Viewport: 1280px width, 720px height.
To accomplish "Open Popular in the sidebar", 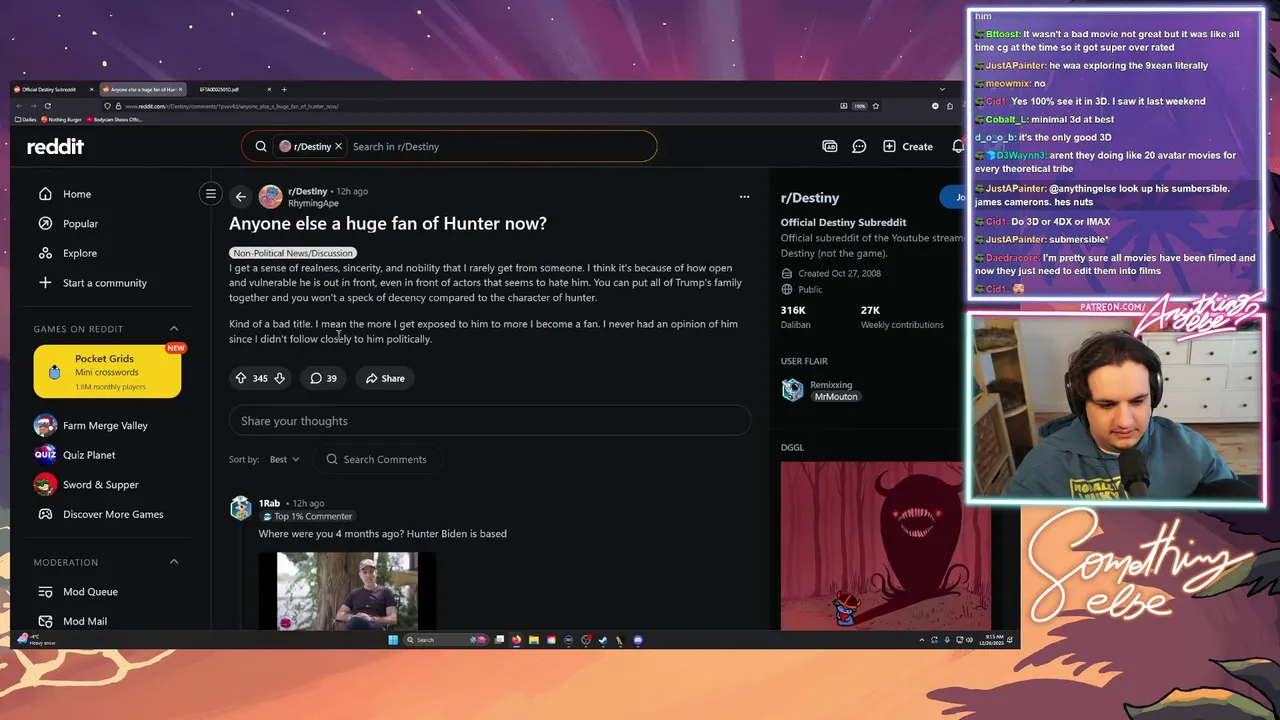I will click(x=80, y=224).
